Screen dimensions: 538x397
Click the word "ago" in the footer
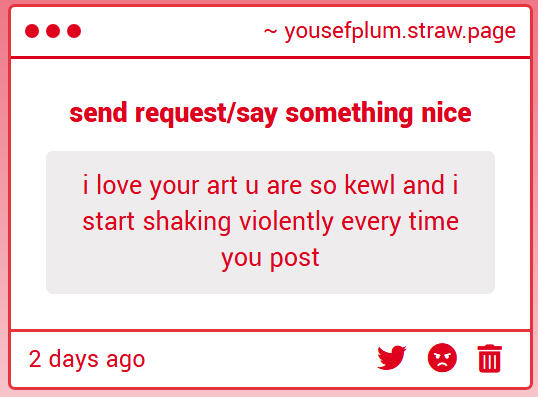[x=126, y=361]
